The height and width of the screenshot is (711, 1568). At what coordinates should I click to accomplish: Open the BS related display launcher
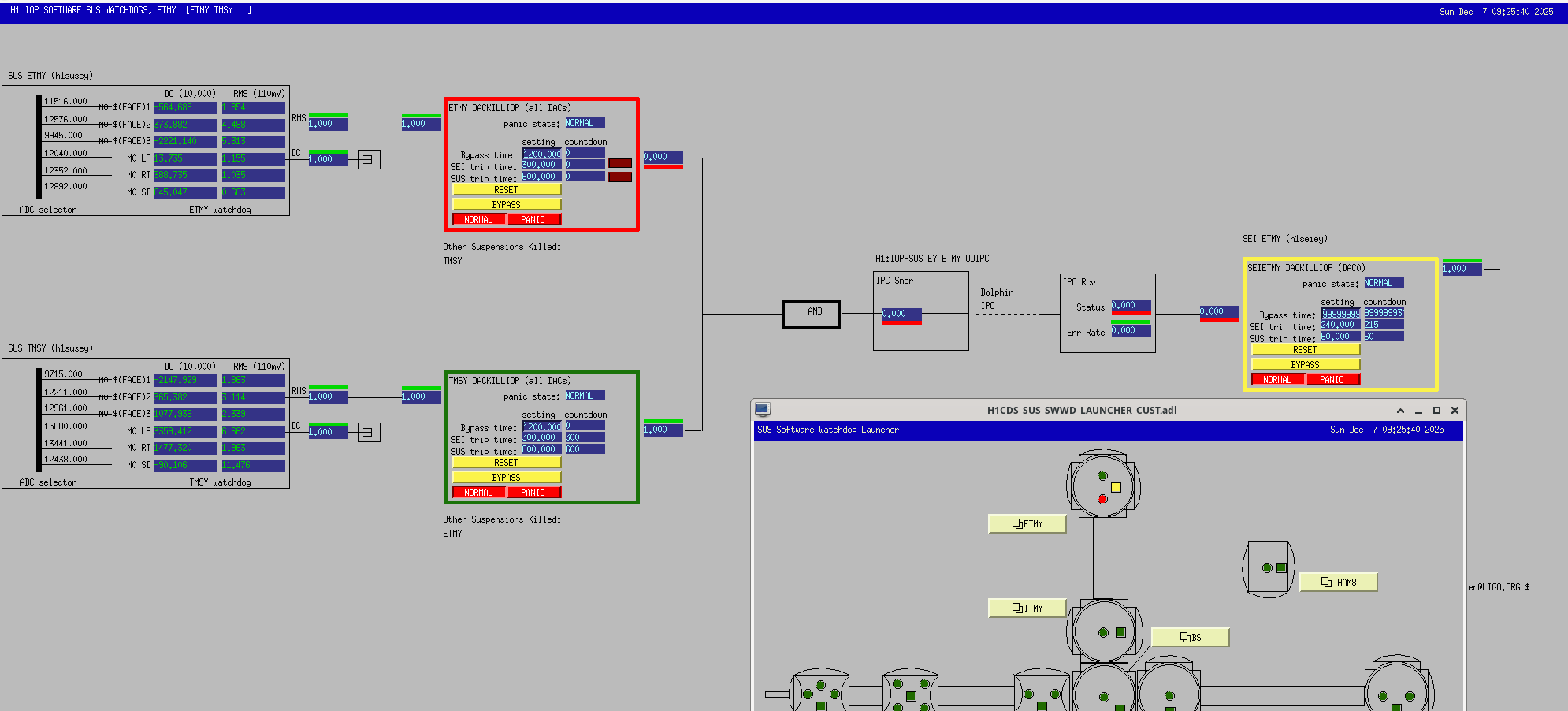(1190, 638)
